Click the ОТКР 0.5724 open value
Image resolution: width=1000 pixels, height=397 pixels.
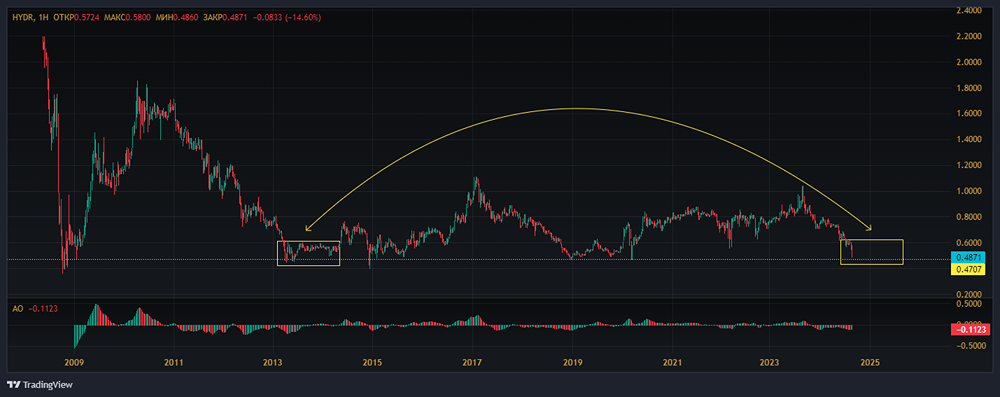pos(78,17)
